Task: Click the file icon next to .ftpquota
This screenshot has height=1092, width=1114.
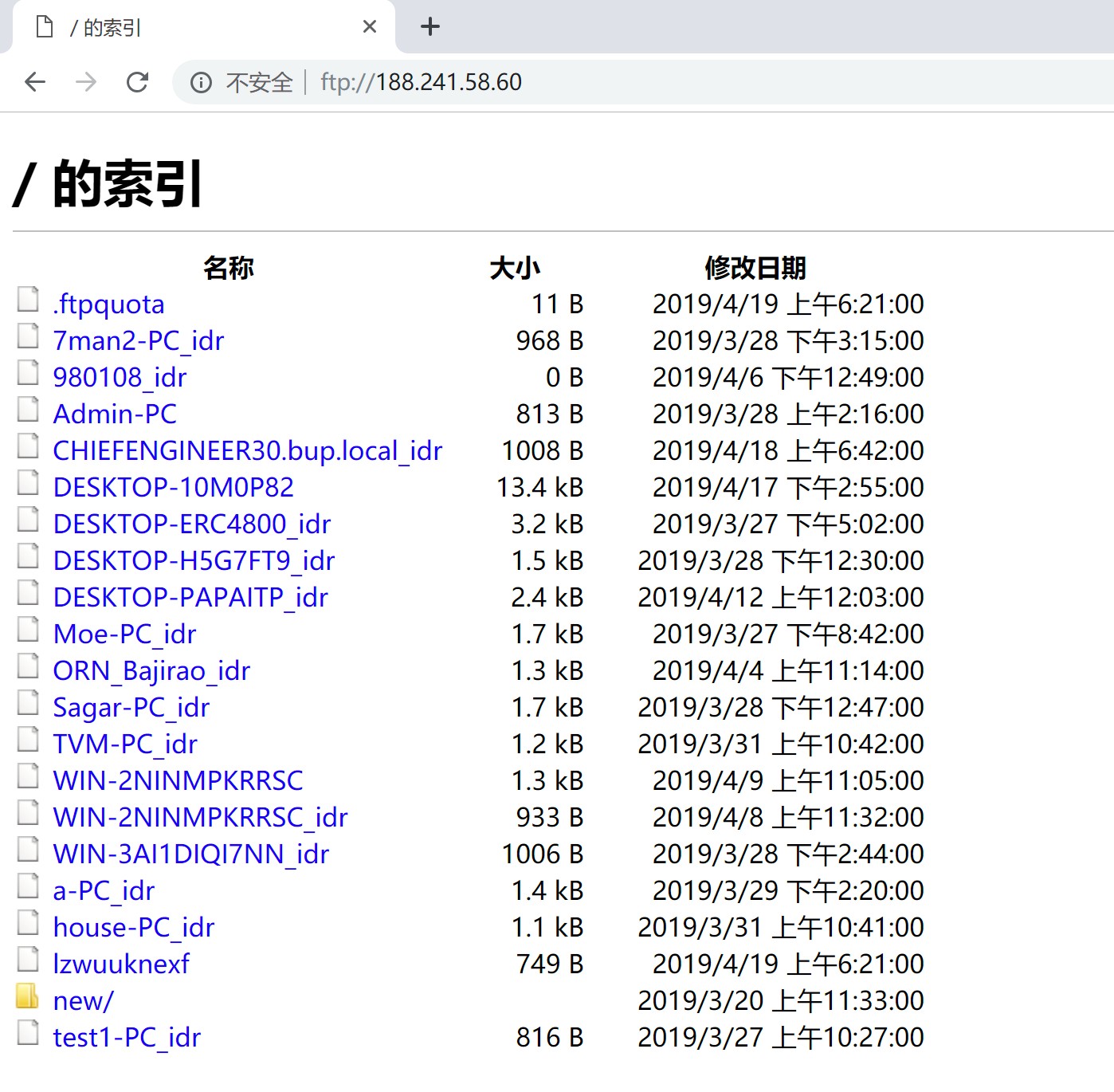Action: point(28,300)
